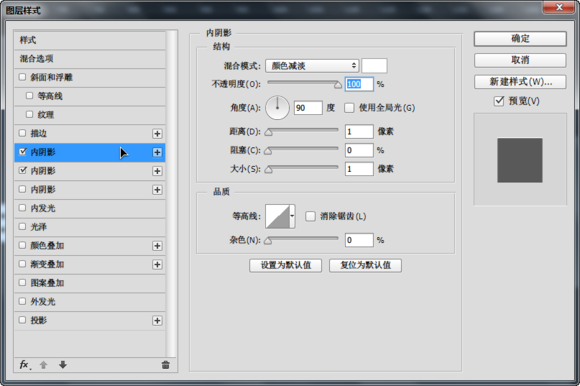
Task: Expand the 等高线 contour picker arrow
Action: (292, 216)
